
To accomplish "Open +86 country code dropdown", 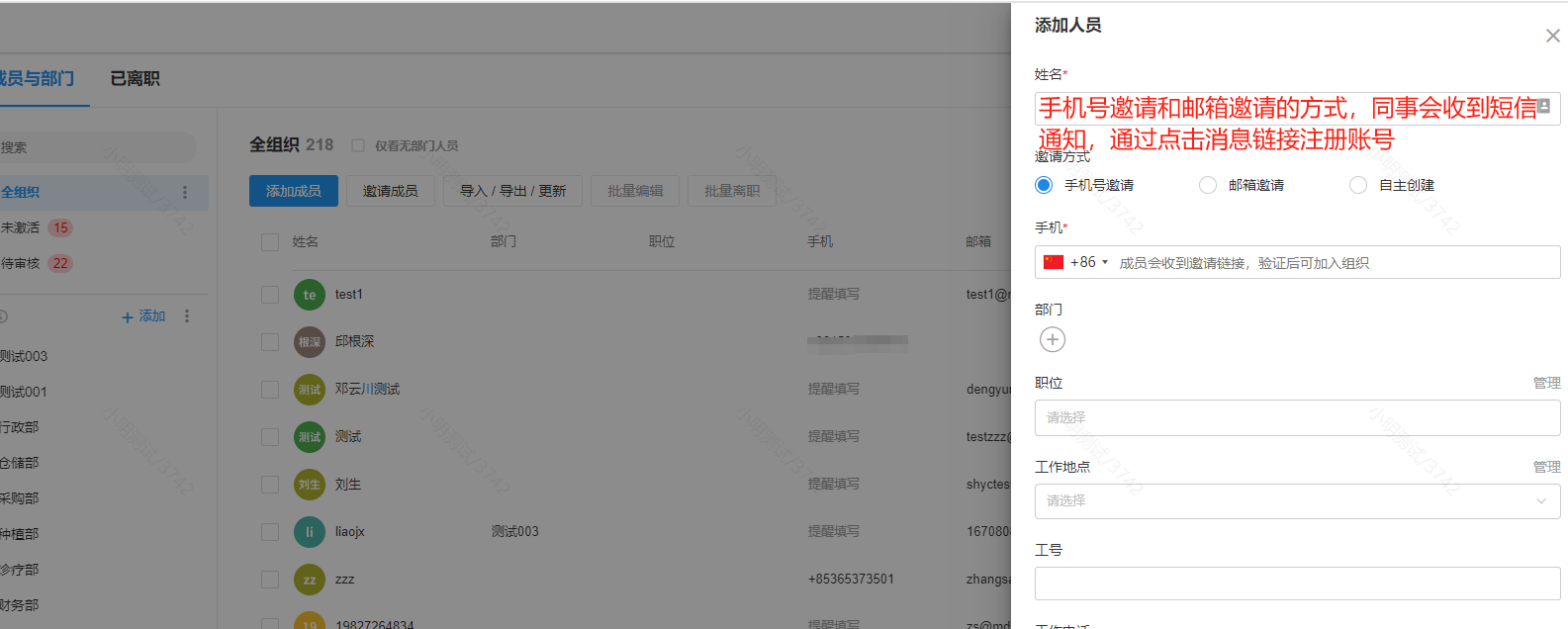I will [1088, 263].
